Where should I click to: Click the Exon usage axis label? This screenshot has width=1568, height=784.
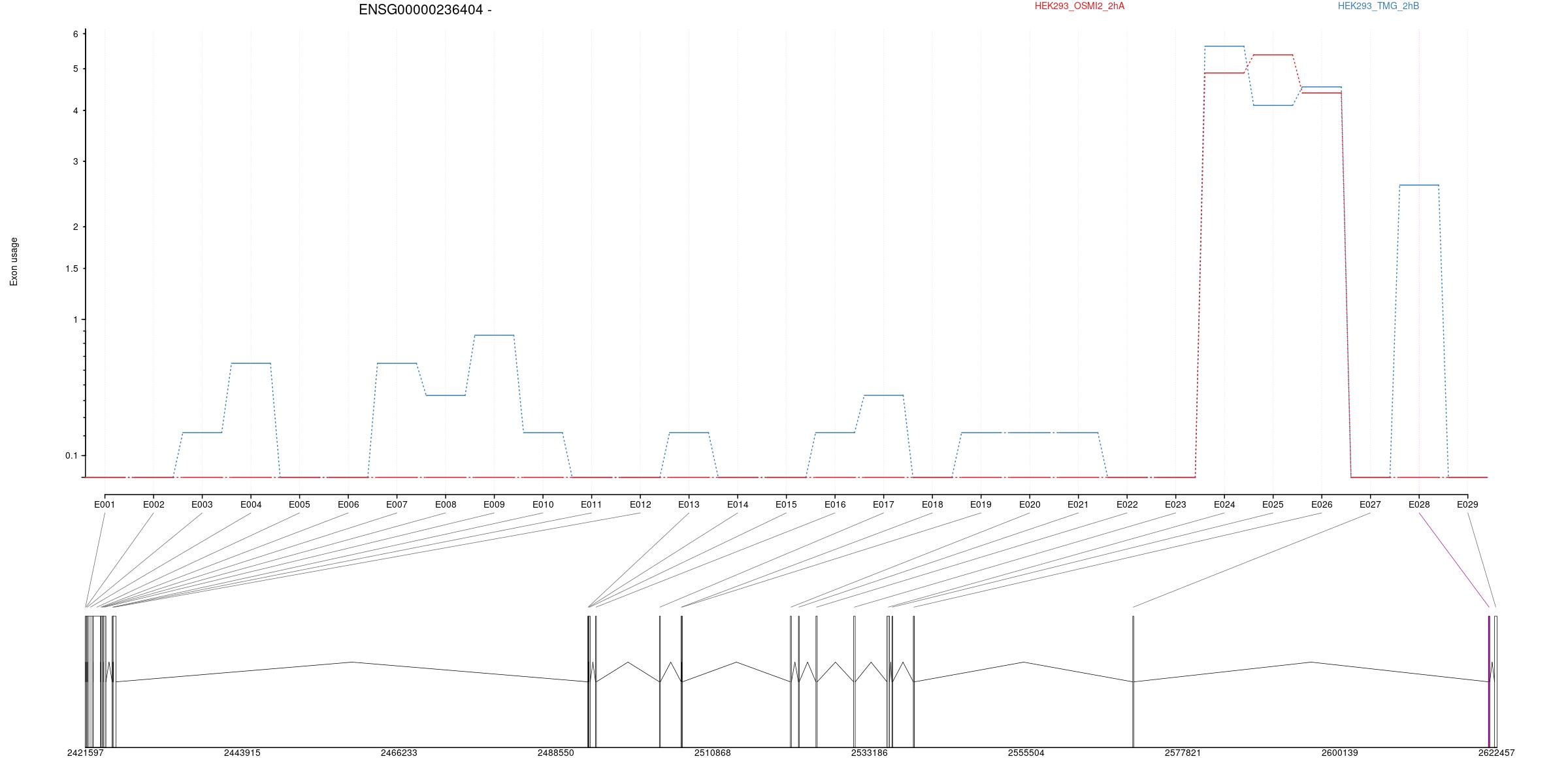(14, 262)
